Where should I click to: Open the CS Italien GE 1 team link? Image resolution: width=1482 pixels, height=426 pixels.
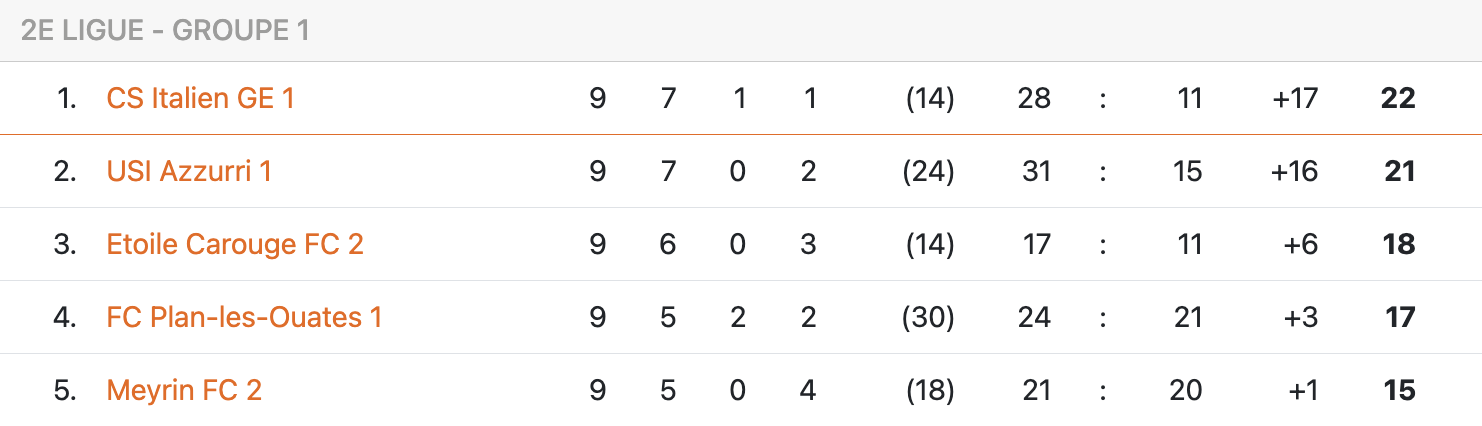click(x=200, y=98)
